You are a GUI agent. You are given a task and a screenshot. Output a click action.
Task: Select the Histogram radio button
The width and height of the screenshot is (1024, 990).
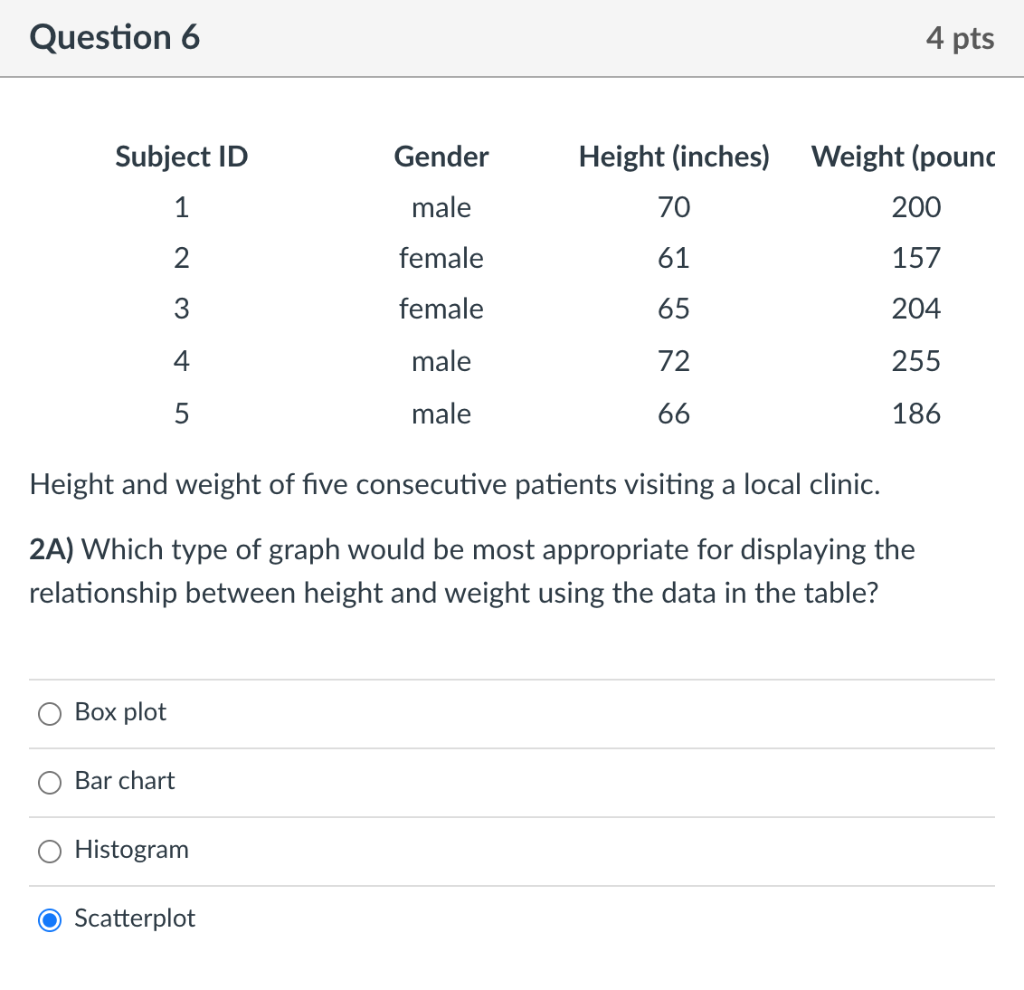pos(50,851)
